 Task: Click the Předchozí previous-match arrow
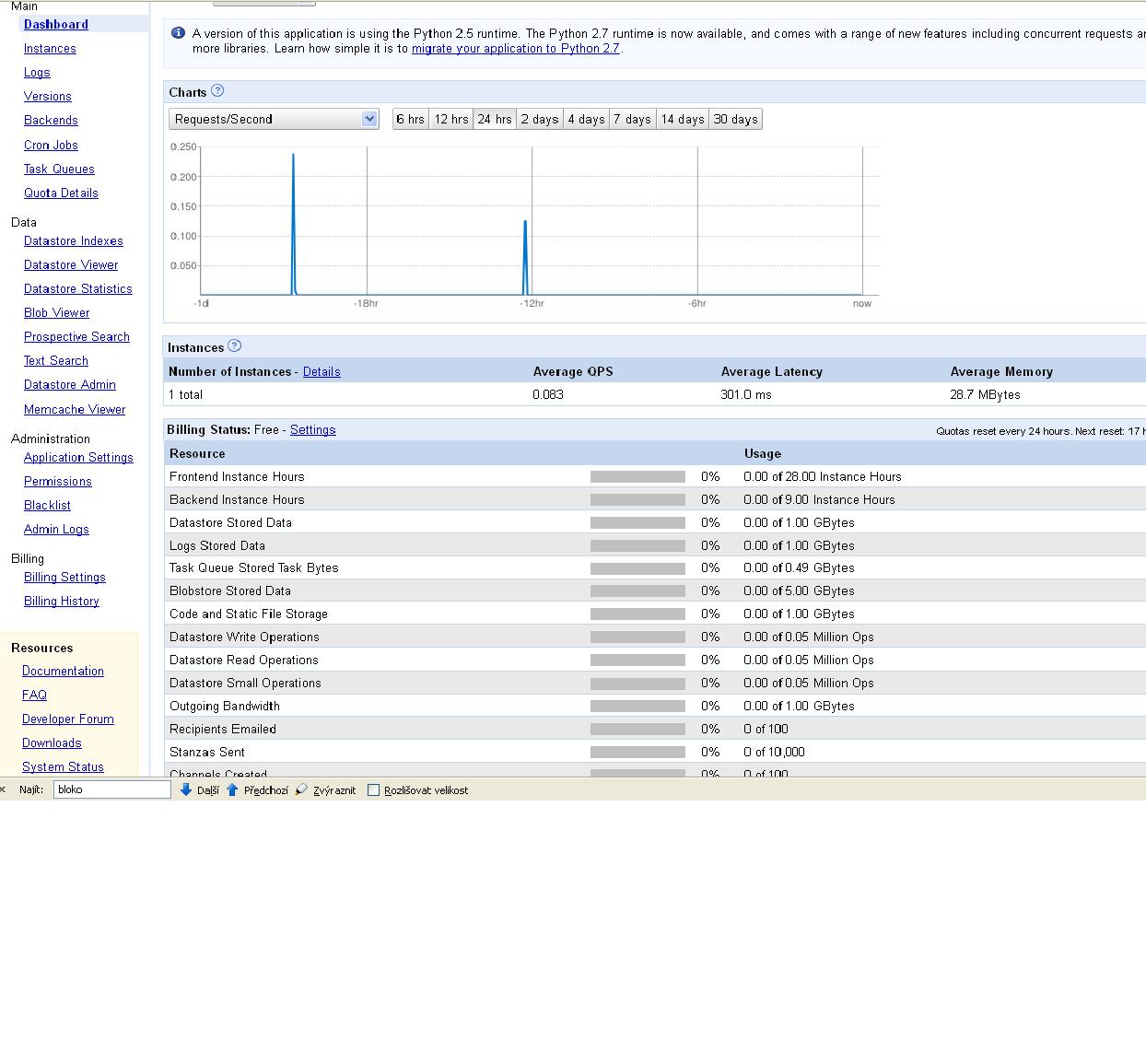[x=232, y=789]
